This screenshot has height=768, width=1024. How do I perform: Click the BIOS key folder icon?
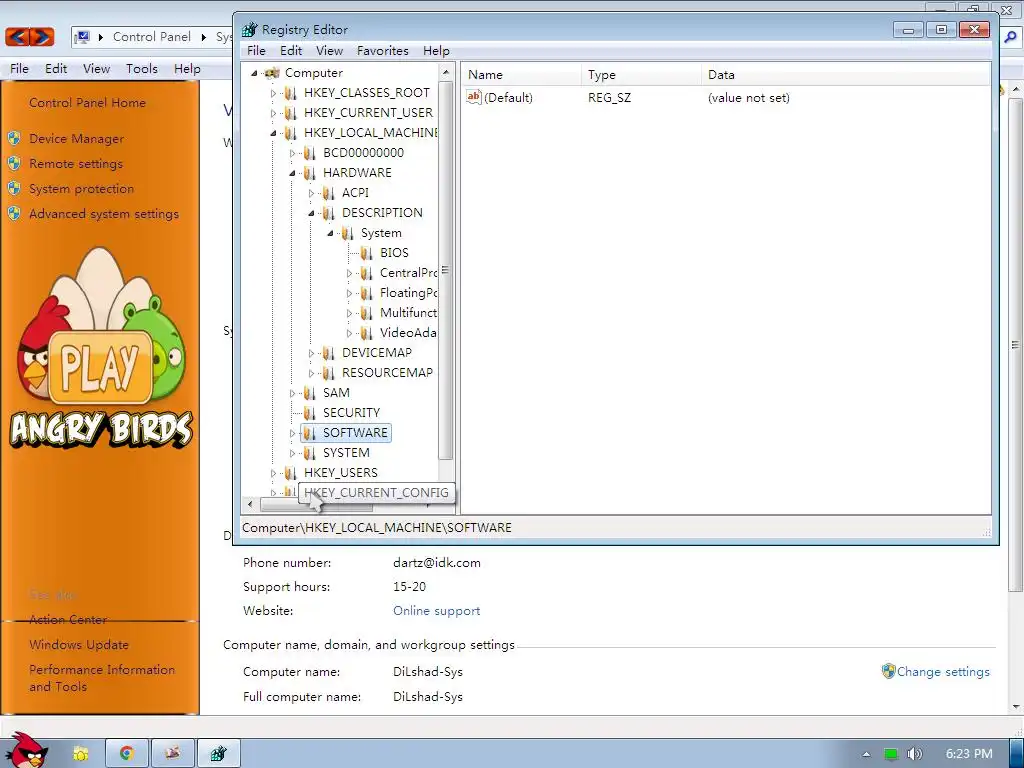366,253
